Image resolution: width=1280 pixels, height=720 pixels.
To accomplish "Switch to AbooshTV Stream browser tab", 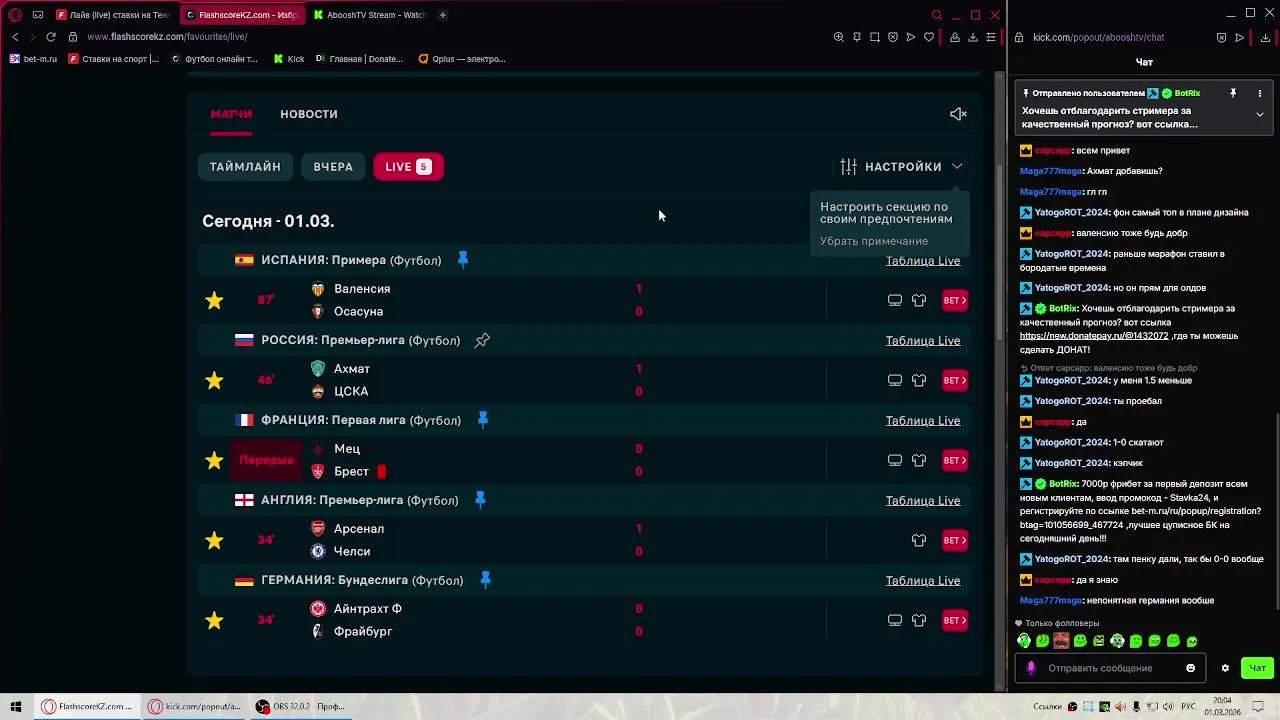I will [368, 15].
